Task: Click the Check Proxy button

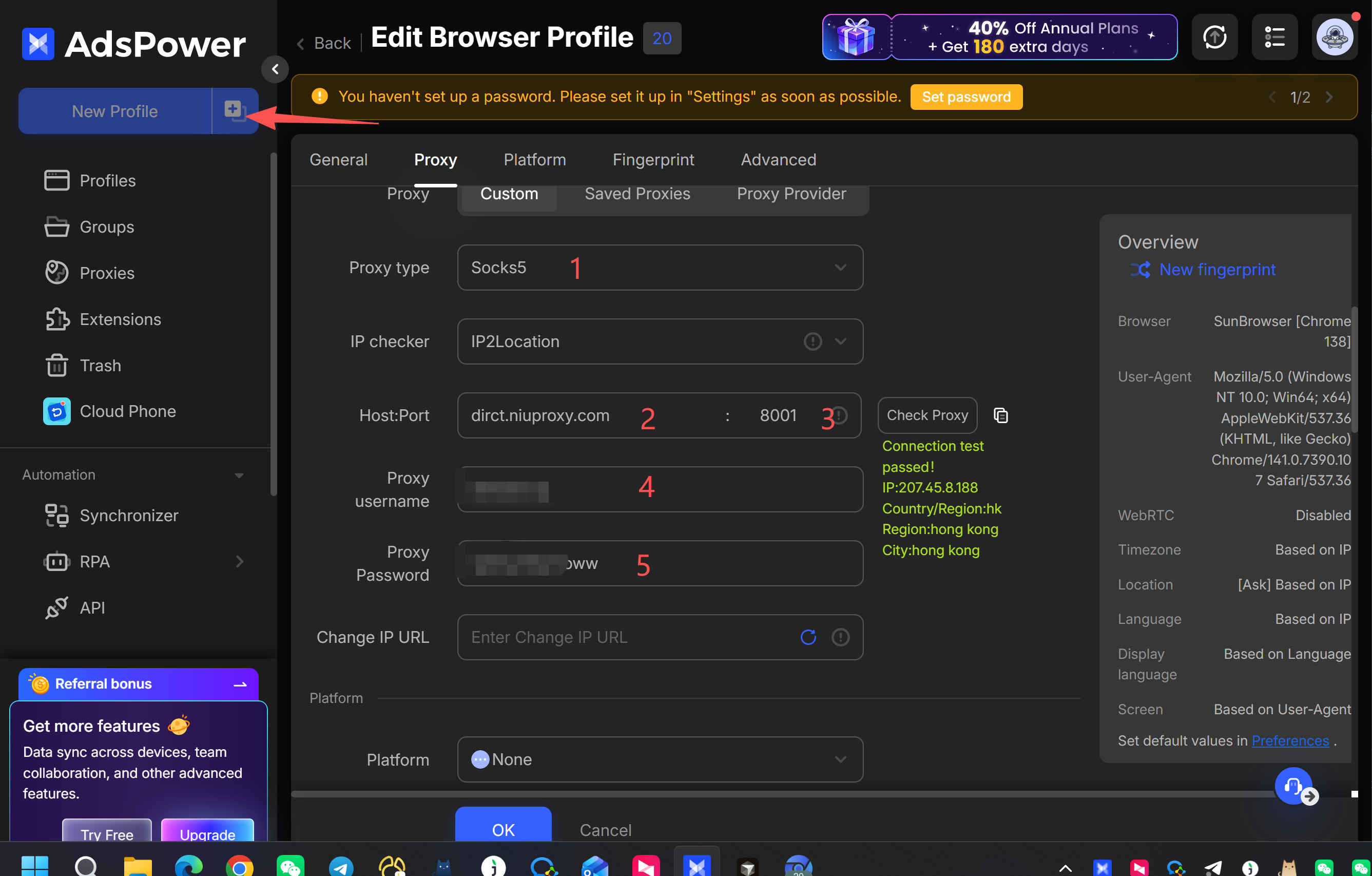Action: click(927, 415)
